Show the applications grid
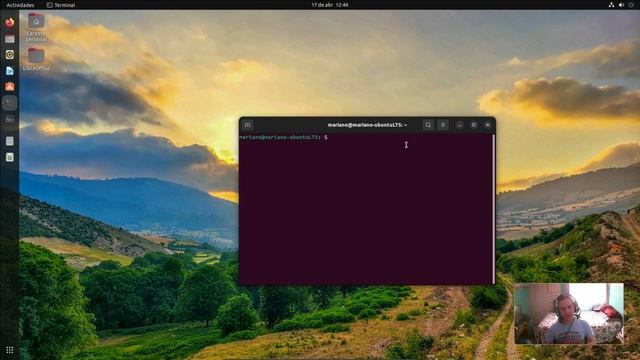The image size is (640, 360). click(x=10, y=350)
